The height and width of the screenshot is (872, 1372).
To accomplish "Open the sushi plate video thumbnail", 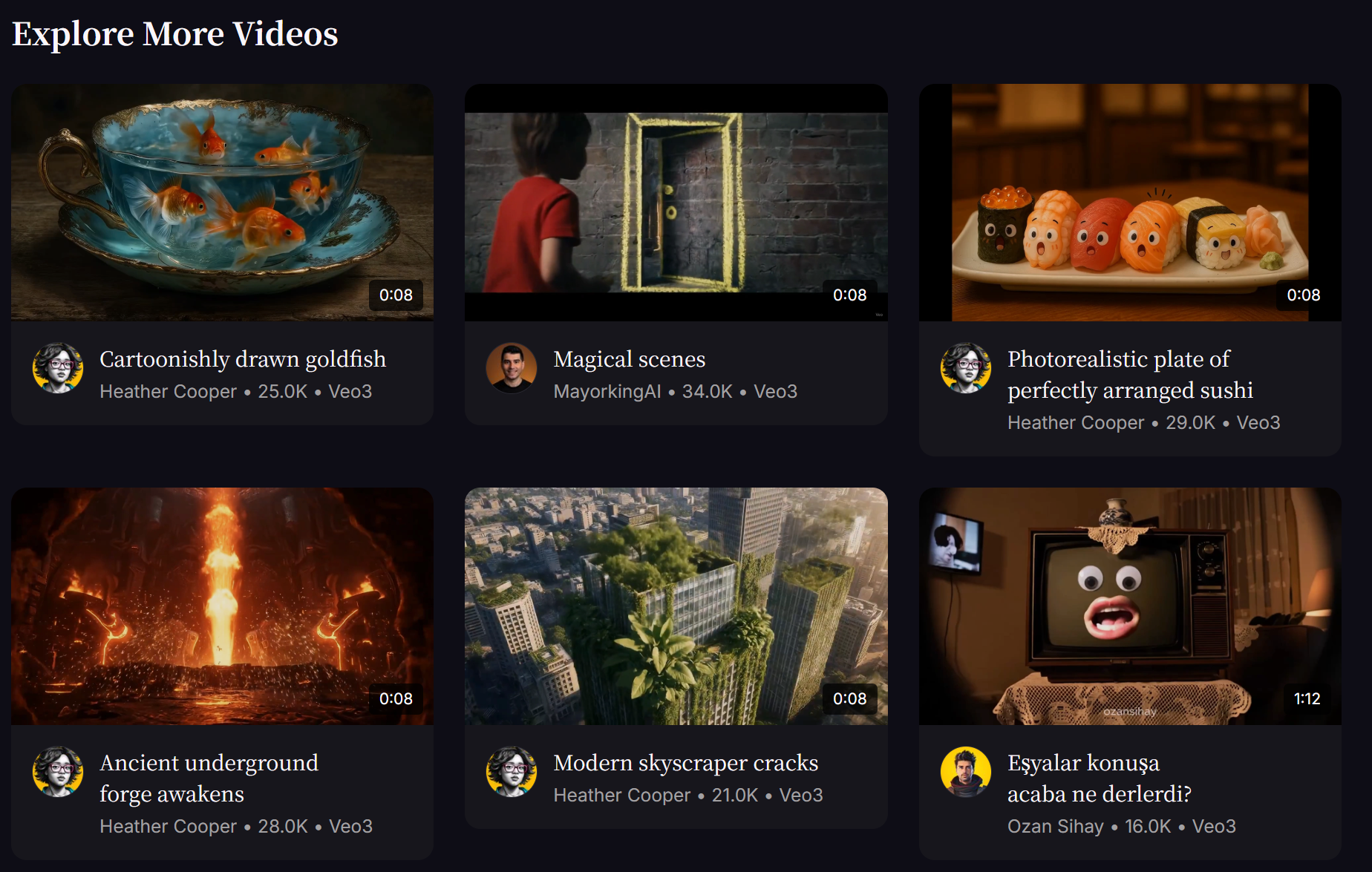I will [x=1130, y=203].
